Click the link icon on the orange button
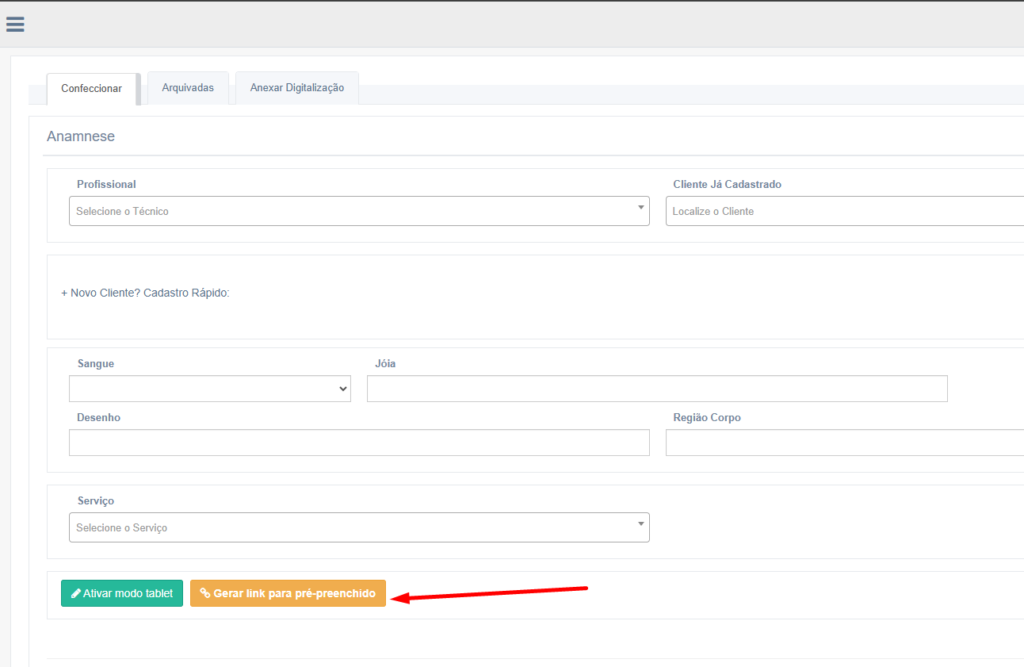Screen dimensions: 1024x667 [x=205, y=593]
